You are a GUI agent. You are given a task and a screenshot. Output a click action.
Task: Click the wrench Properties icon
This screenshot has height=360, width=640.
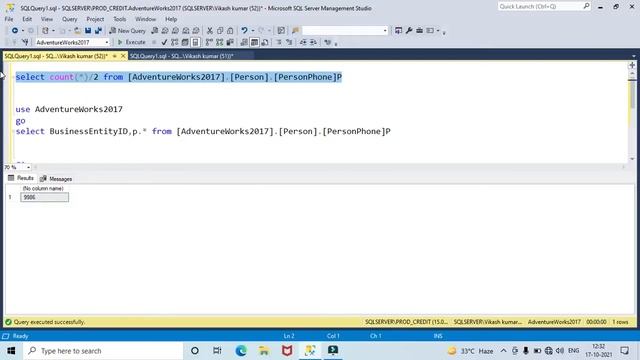[x=409, y=31]
